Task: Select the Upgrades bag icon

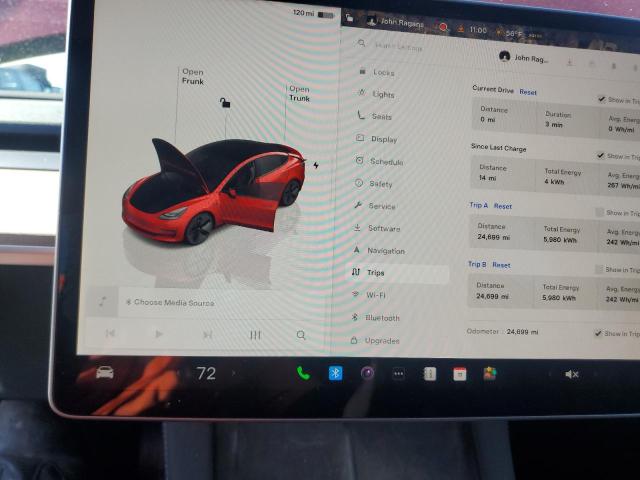Action: coord(354,340)
